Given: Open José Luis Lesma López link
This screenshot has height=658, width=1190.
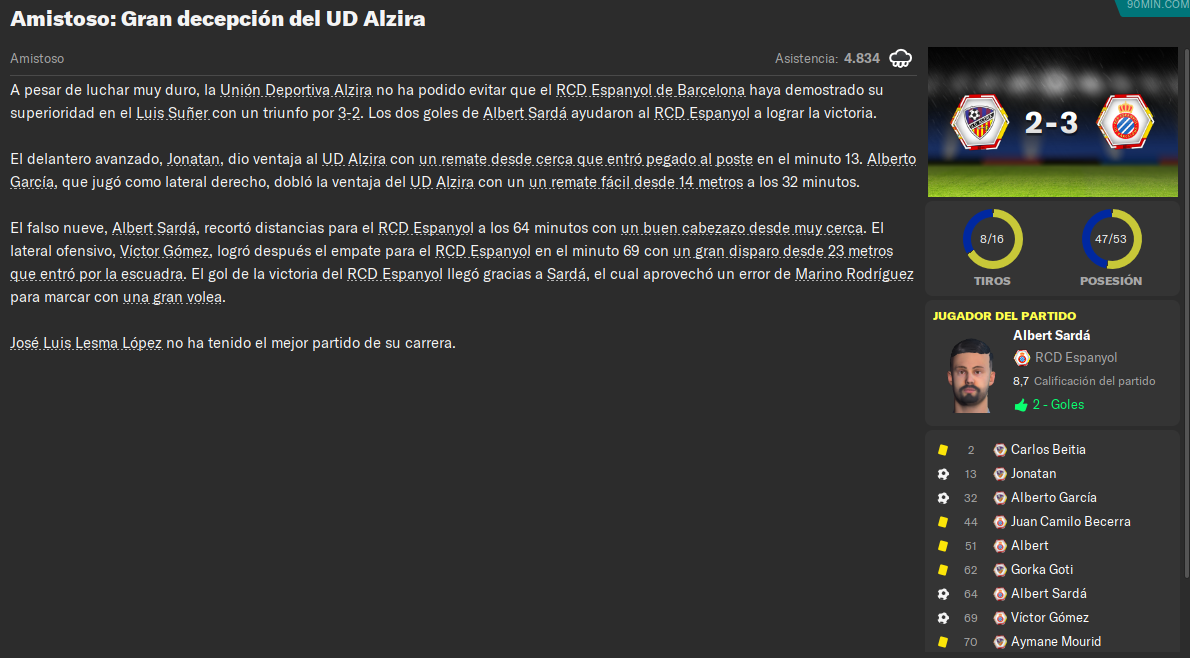Looking at the screenshot, I should [86, 343].
